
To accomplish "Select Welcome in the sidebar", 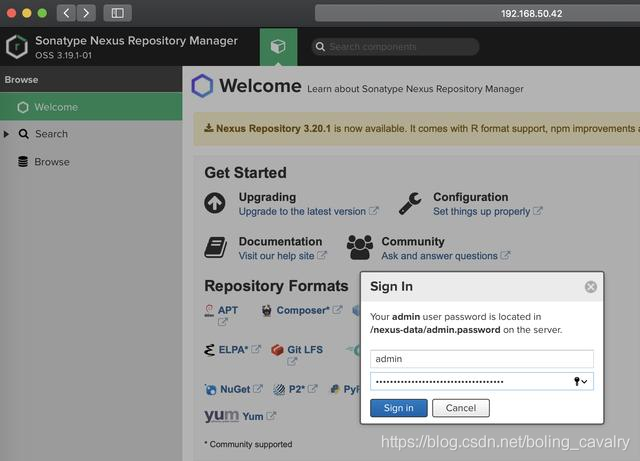I will coord(91,107).
